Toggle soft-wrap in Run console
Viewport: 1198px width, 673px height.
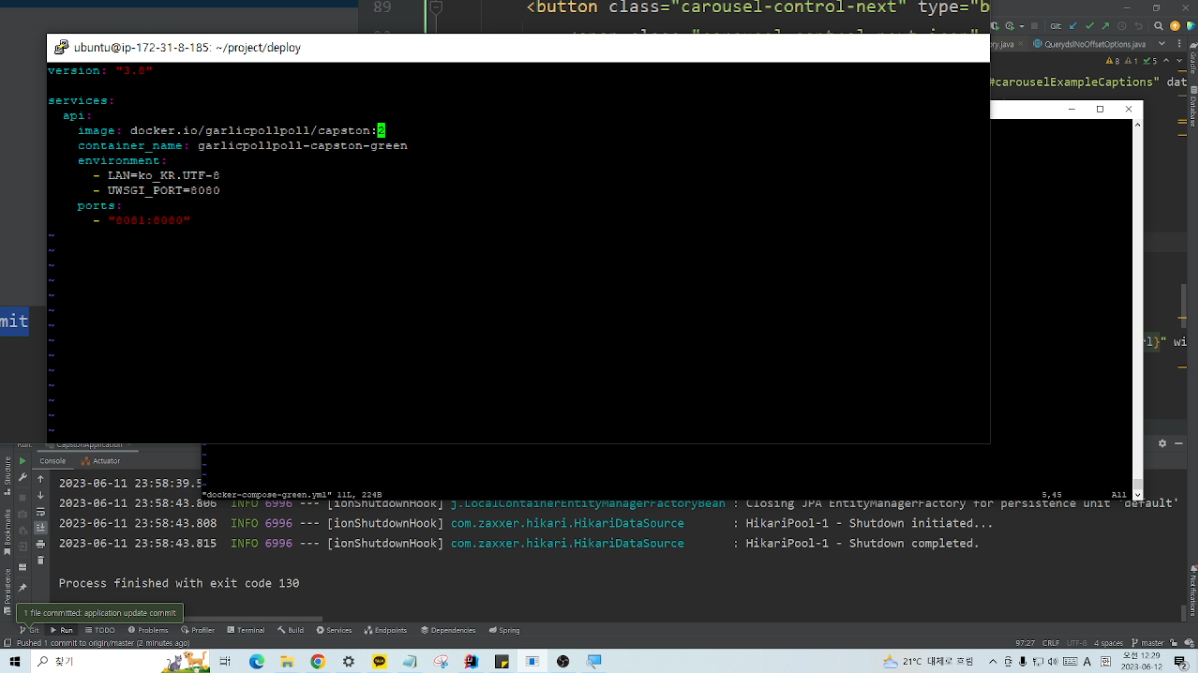40,512
